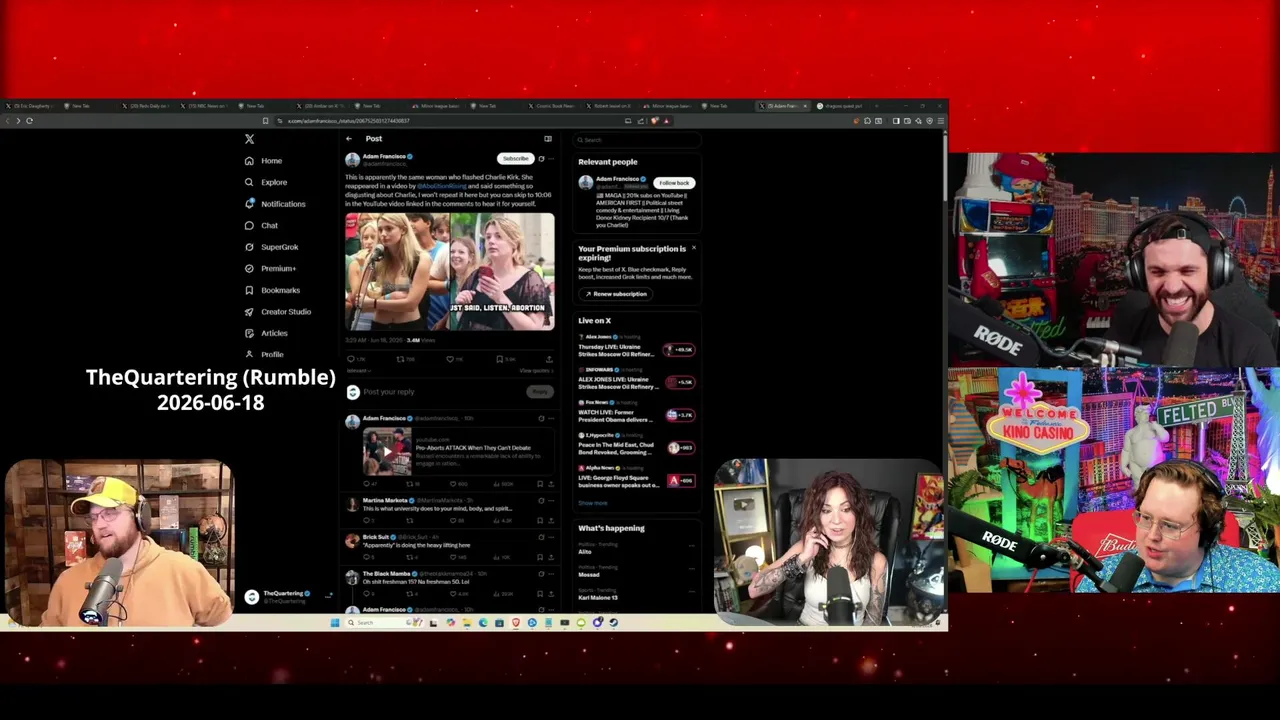Click the X logo in the sidebar

249,139
